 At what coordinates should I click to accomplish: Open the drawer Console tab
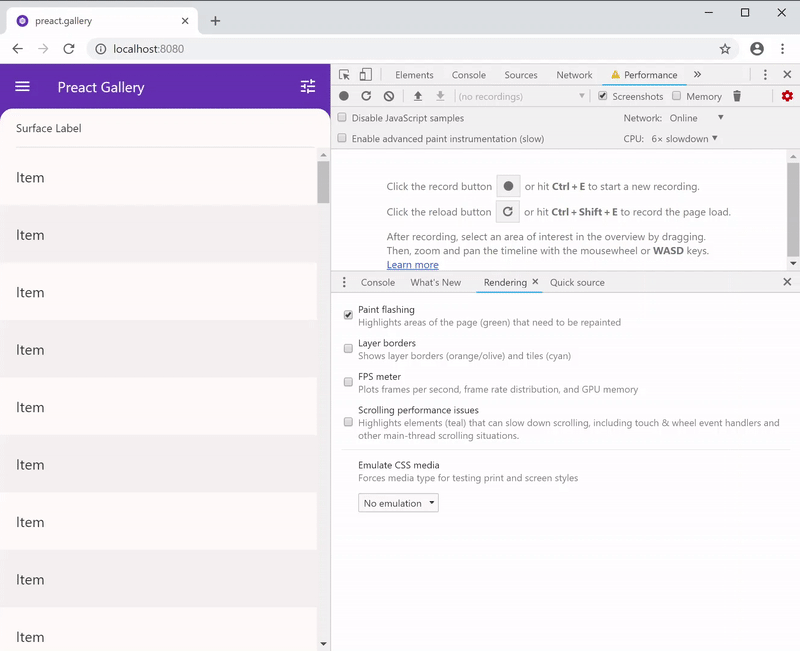tap(378, 282)
